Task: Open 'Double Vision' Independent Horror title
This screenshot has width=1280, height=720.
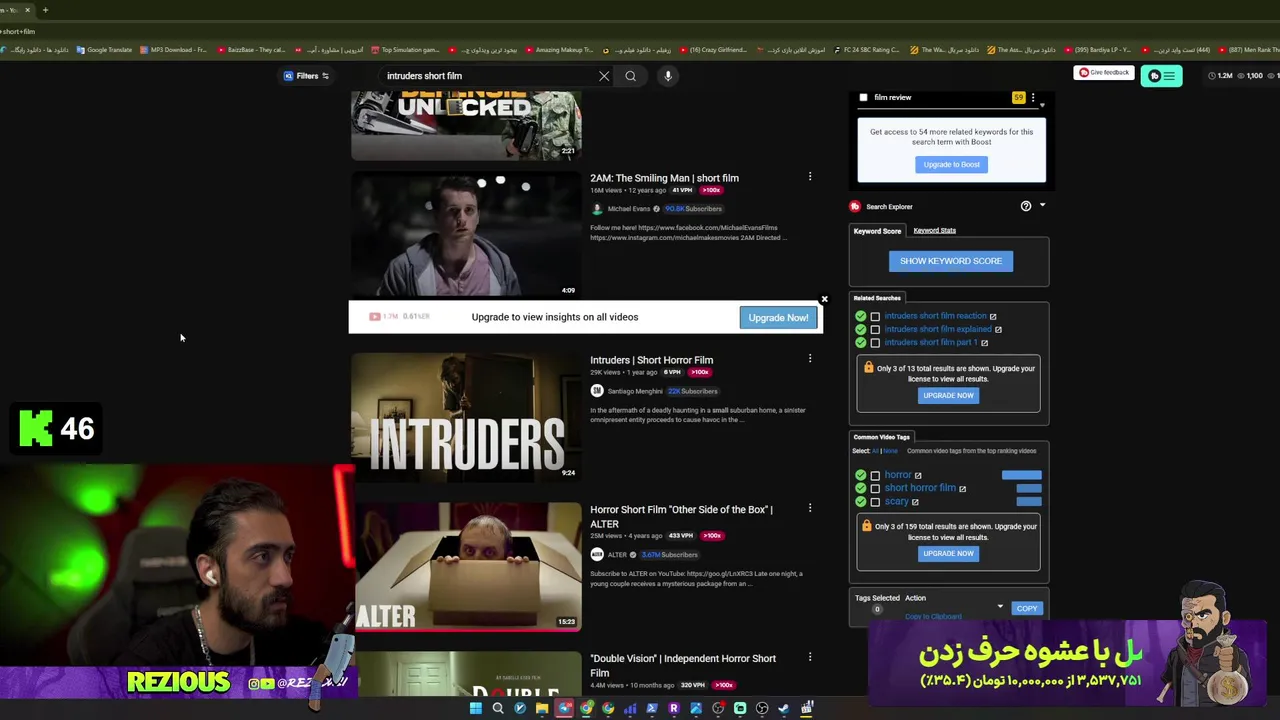Action: pos(683,665)
